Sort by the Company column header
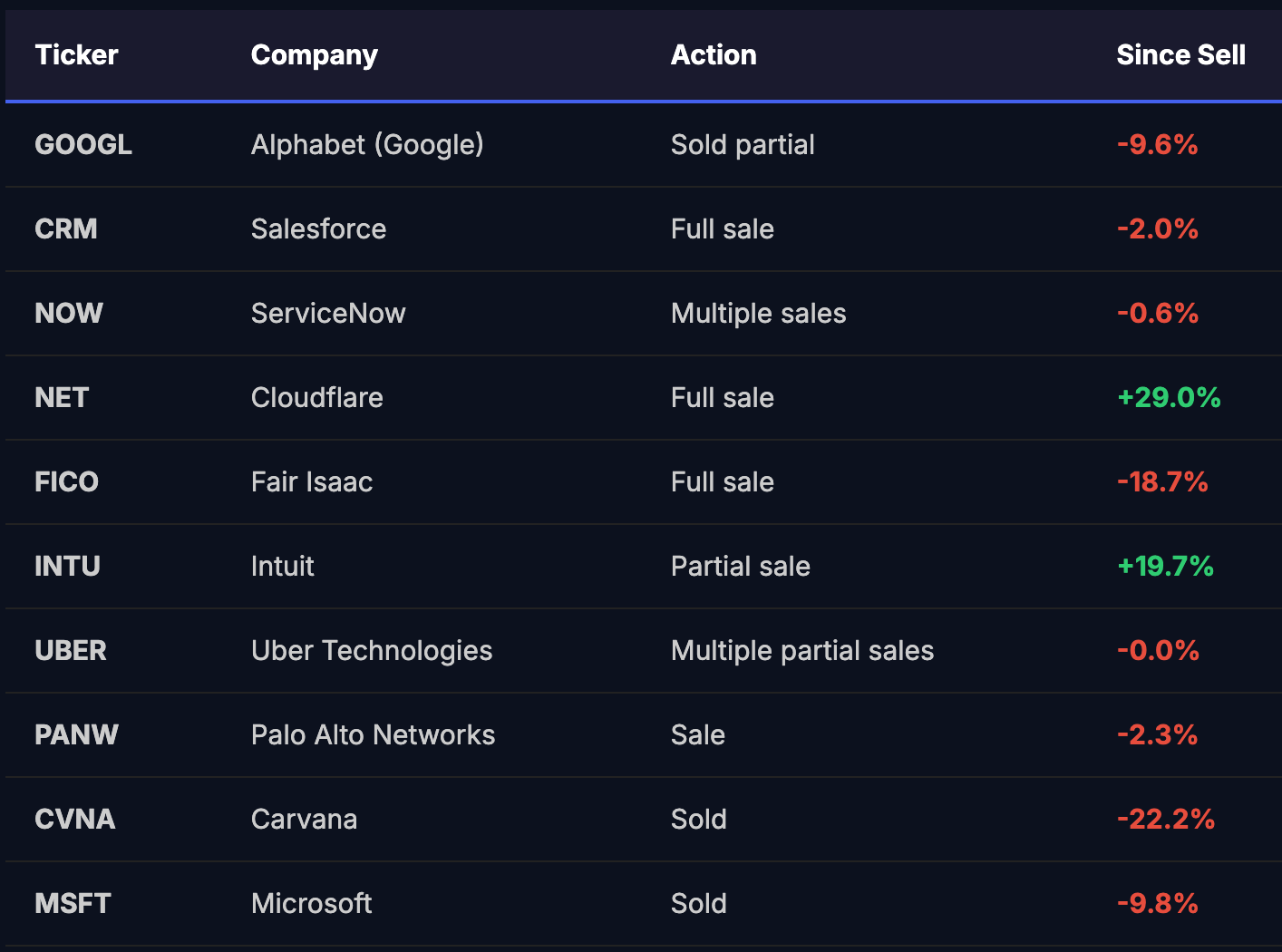 pos(314,55)
